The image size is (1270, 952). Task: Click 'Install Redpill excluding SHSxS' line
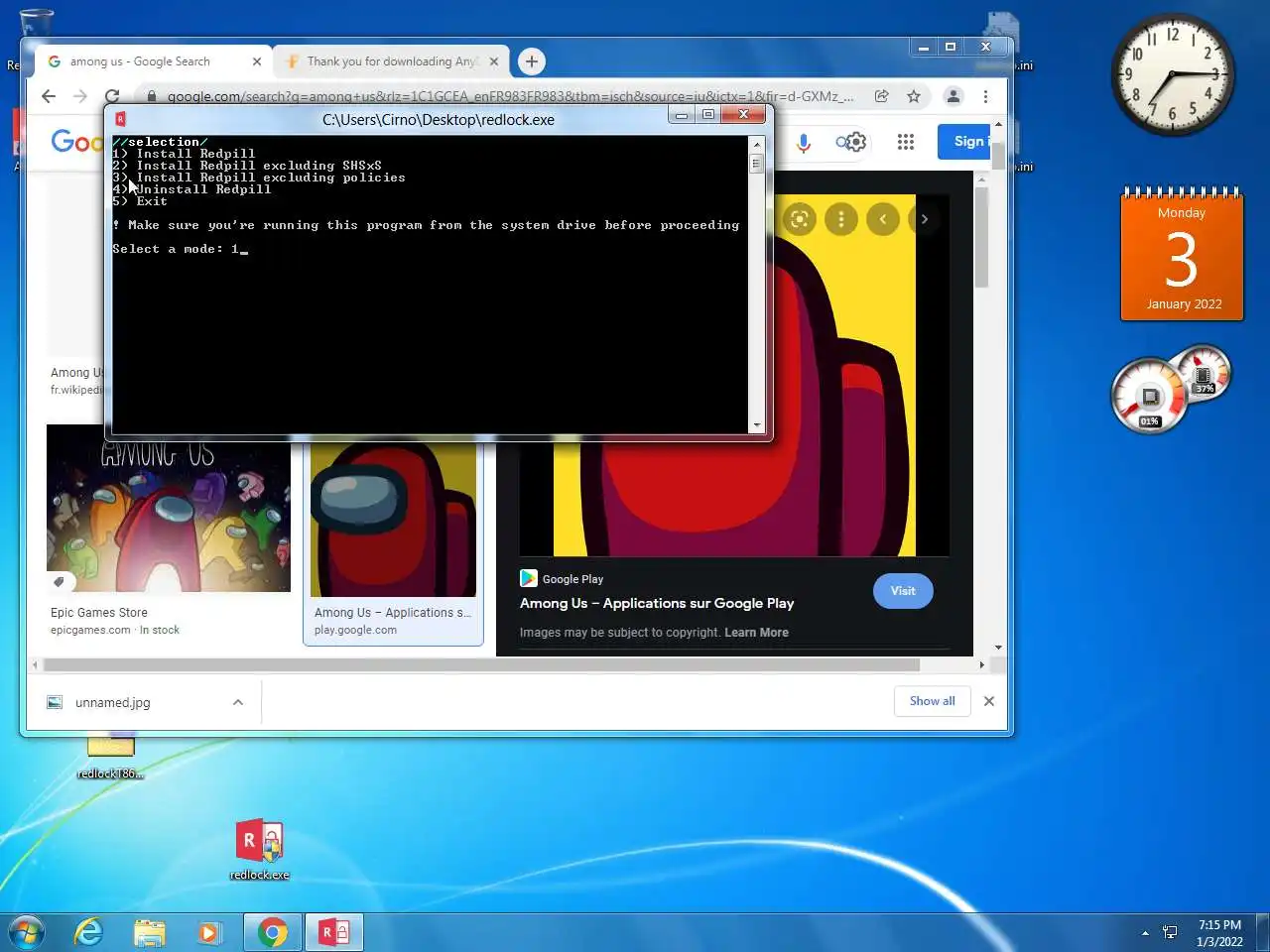247,166
